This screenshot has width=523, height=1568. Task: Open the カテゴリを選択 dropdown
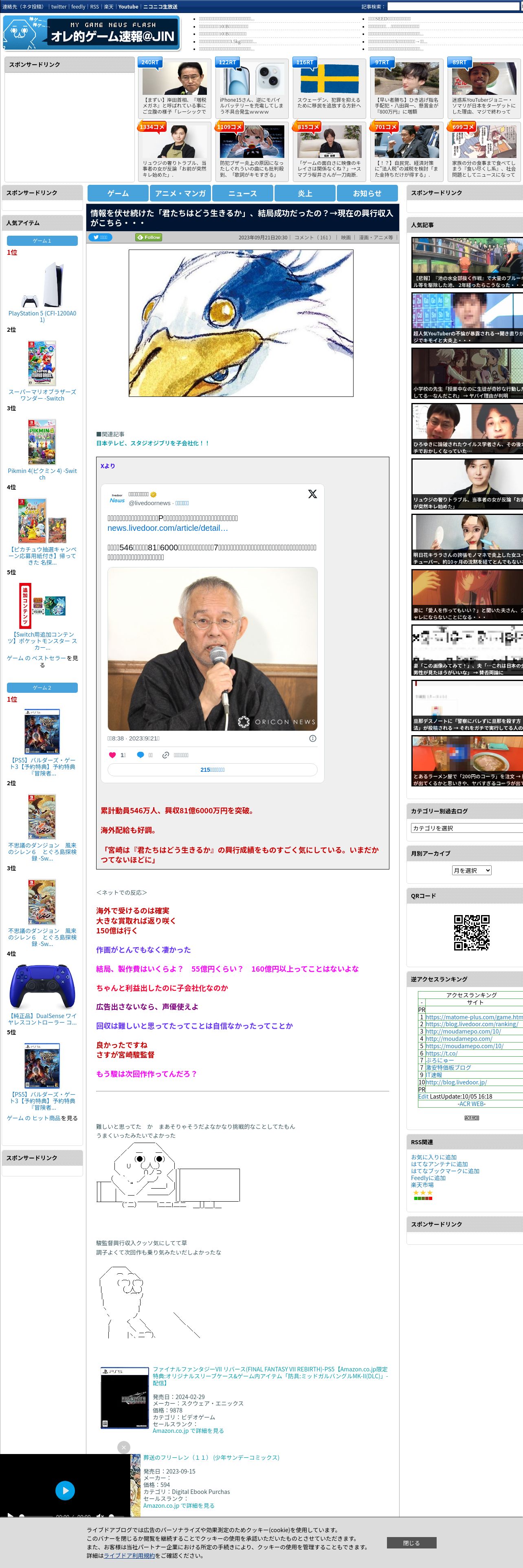[467, 828]
